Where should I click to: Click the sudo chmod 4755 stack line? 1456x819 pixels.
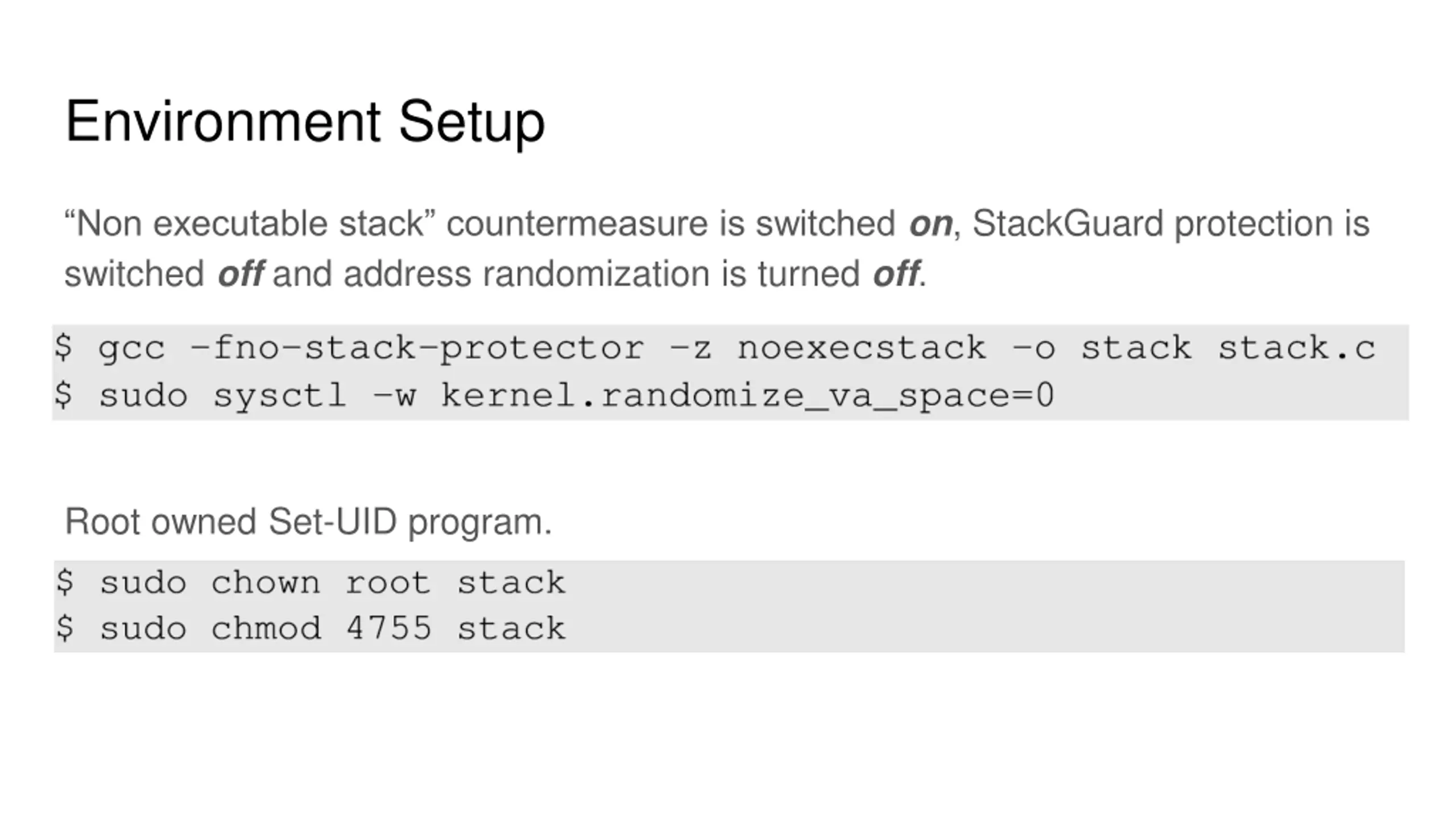pyautogui.click(x=311, y=629)
